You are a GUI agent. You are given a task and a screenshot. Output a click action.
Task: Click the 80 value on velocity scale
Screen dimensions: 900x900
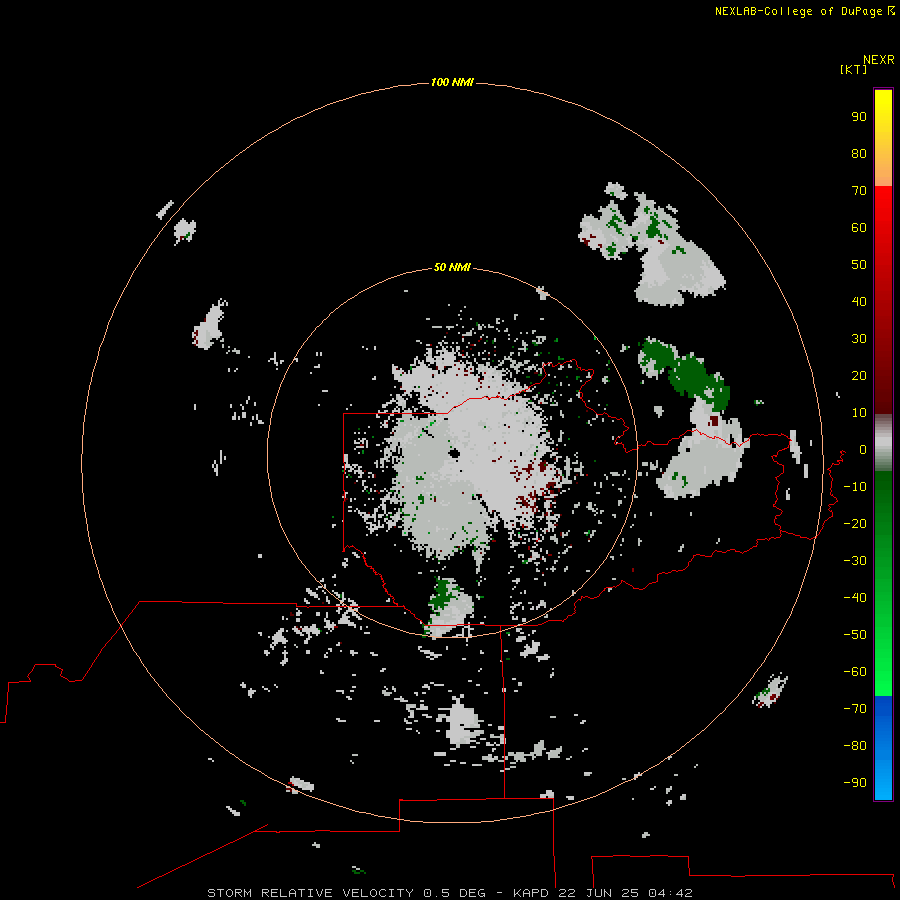coord(859,153)
